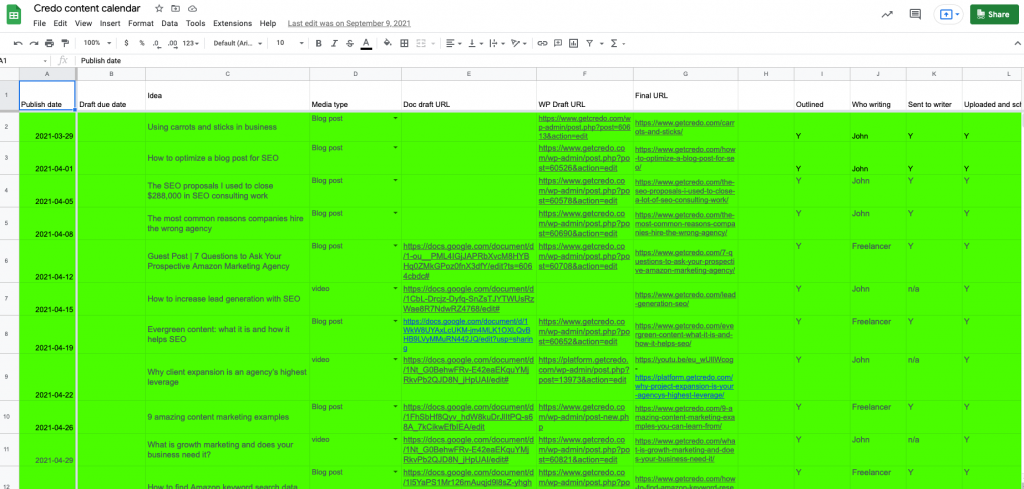Click the document title Credo content calendar

(x=87, y=8)
